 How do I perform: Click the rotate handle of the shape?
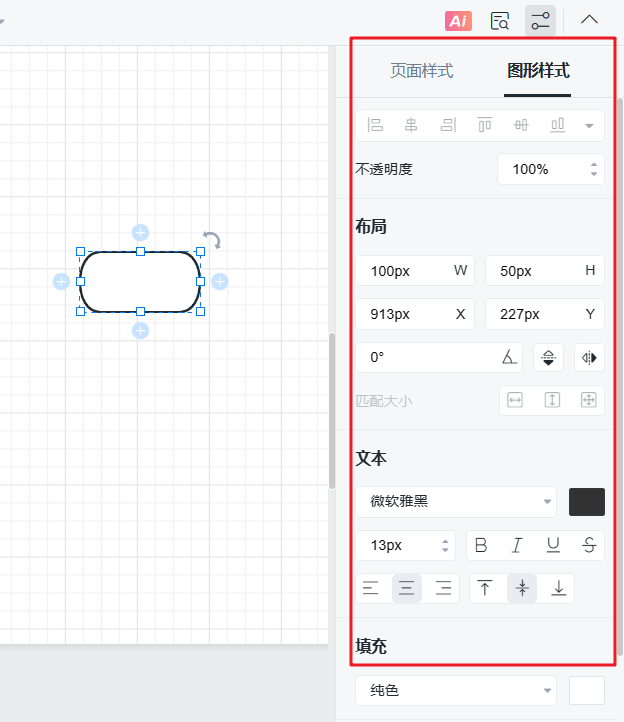pos(212,239)
